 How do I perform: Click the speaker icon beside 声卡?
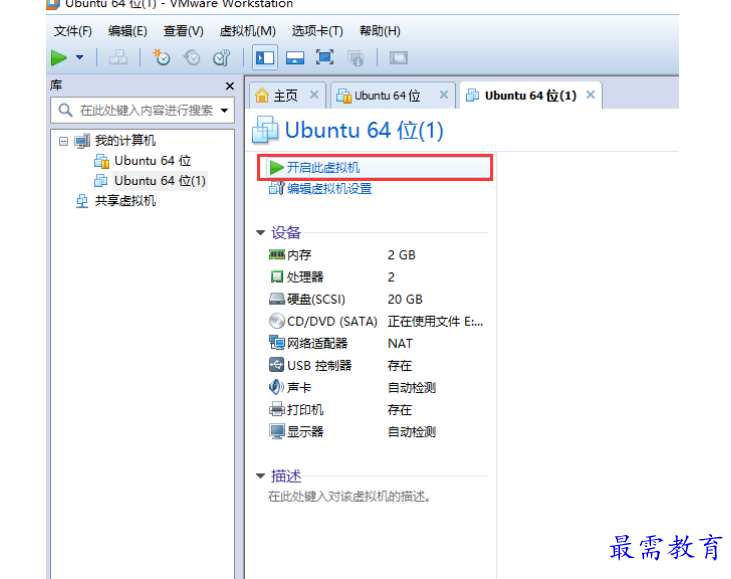coord(276,387)
